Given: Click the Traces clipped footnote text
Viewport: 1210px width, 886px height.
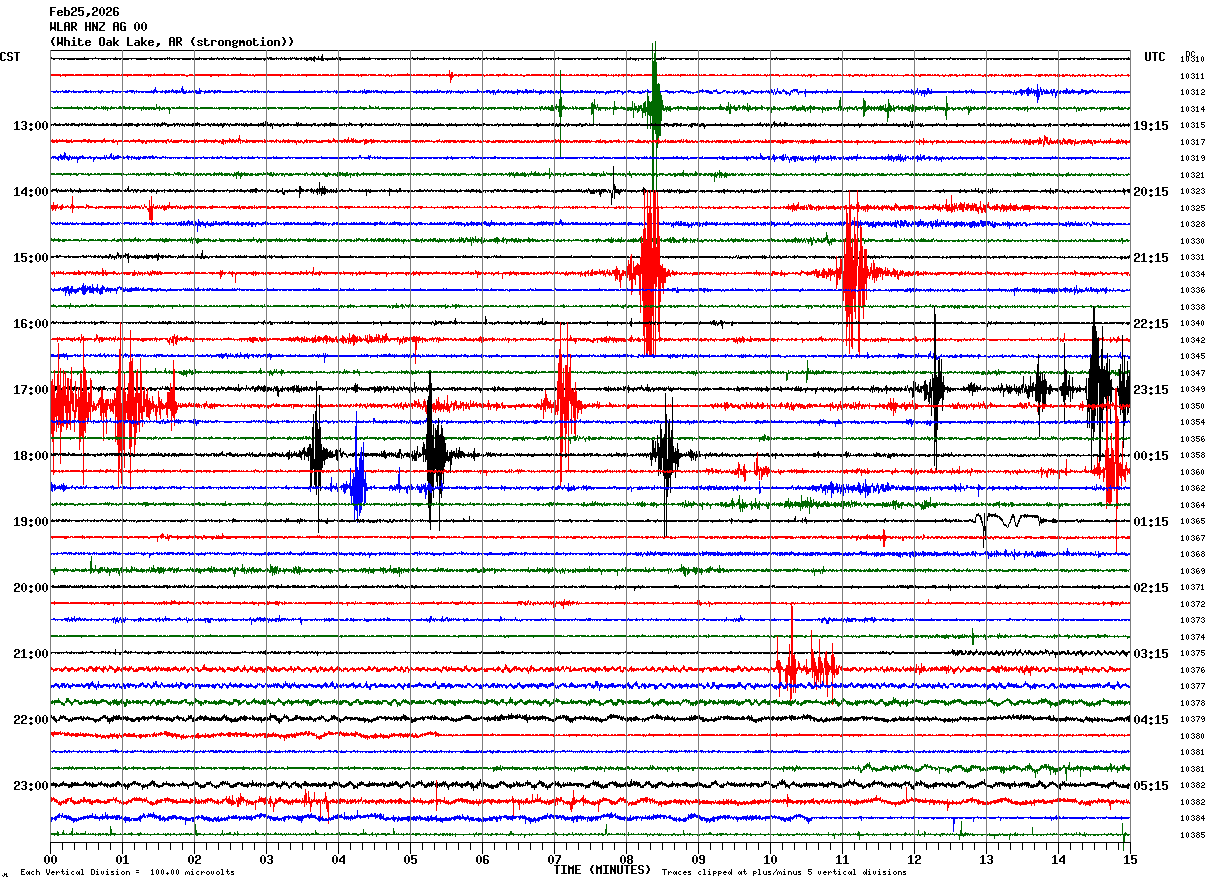Looking at the screenshot, I should 784,872.
